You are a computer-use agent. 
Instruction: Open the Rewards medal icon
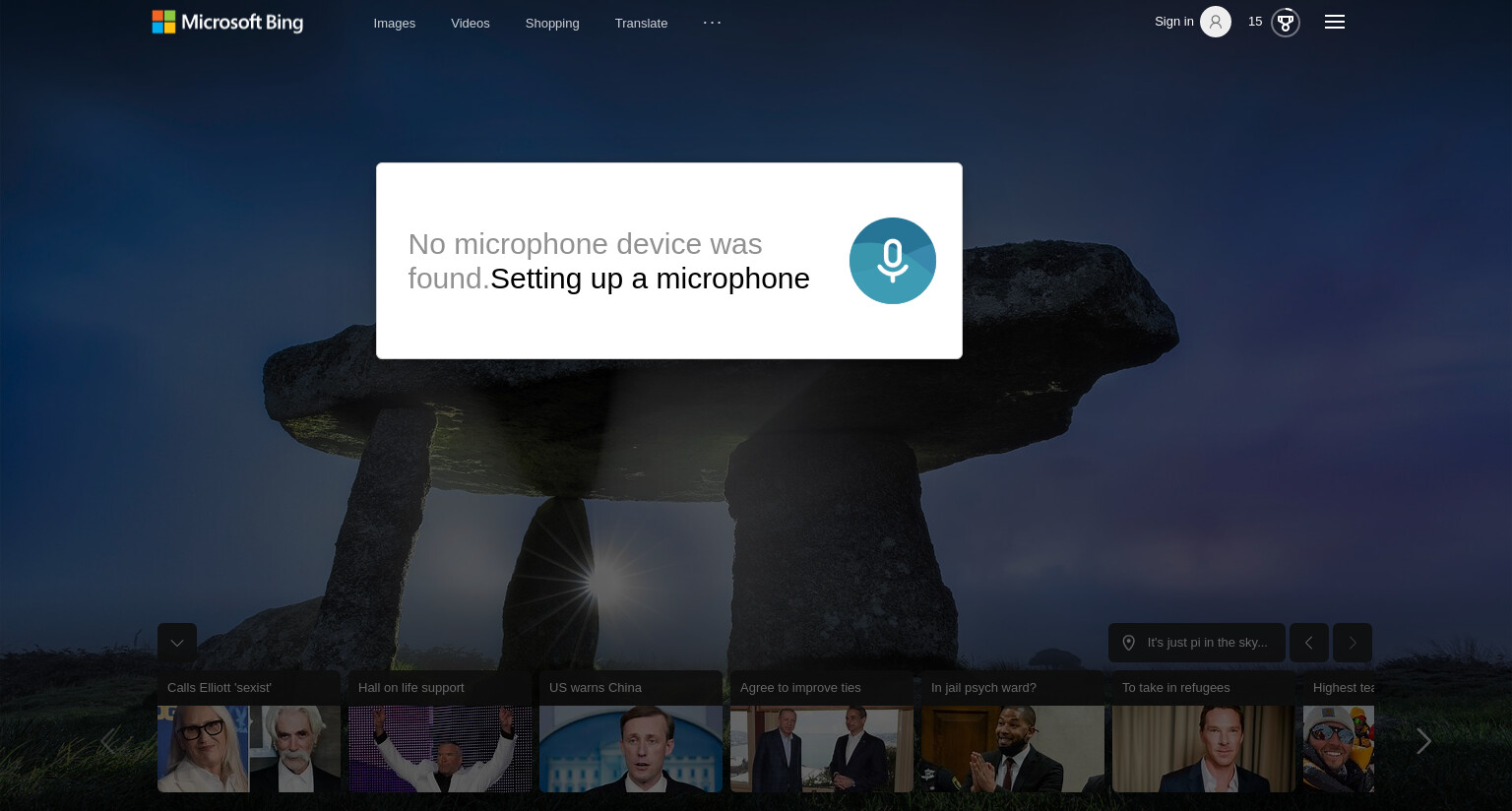(x=1286, y=22)
